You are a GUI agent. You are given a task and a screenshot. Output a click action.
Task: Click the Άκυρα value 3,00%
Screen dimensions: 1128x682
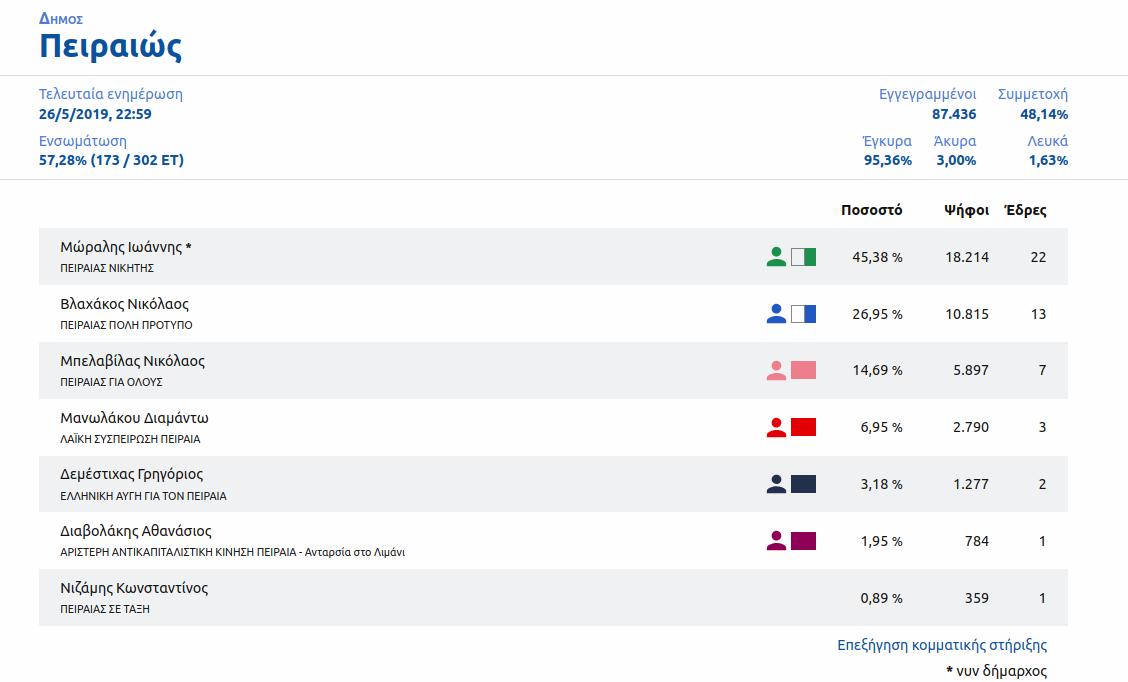coord(956,160)
